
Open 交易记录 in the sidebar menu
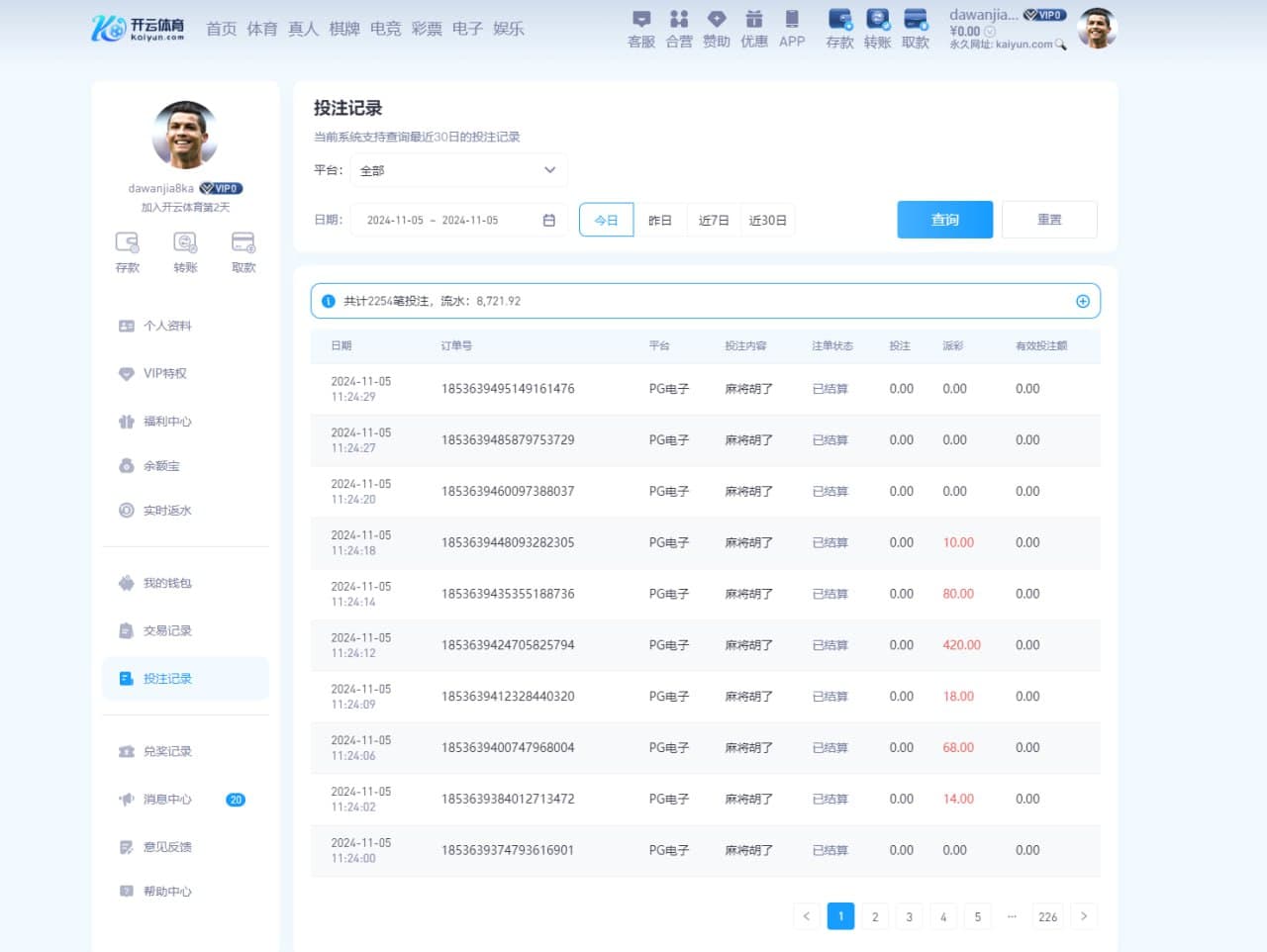coord(167,631)
